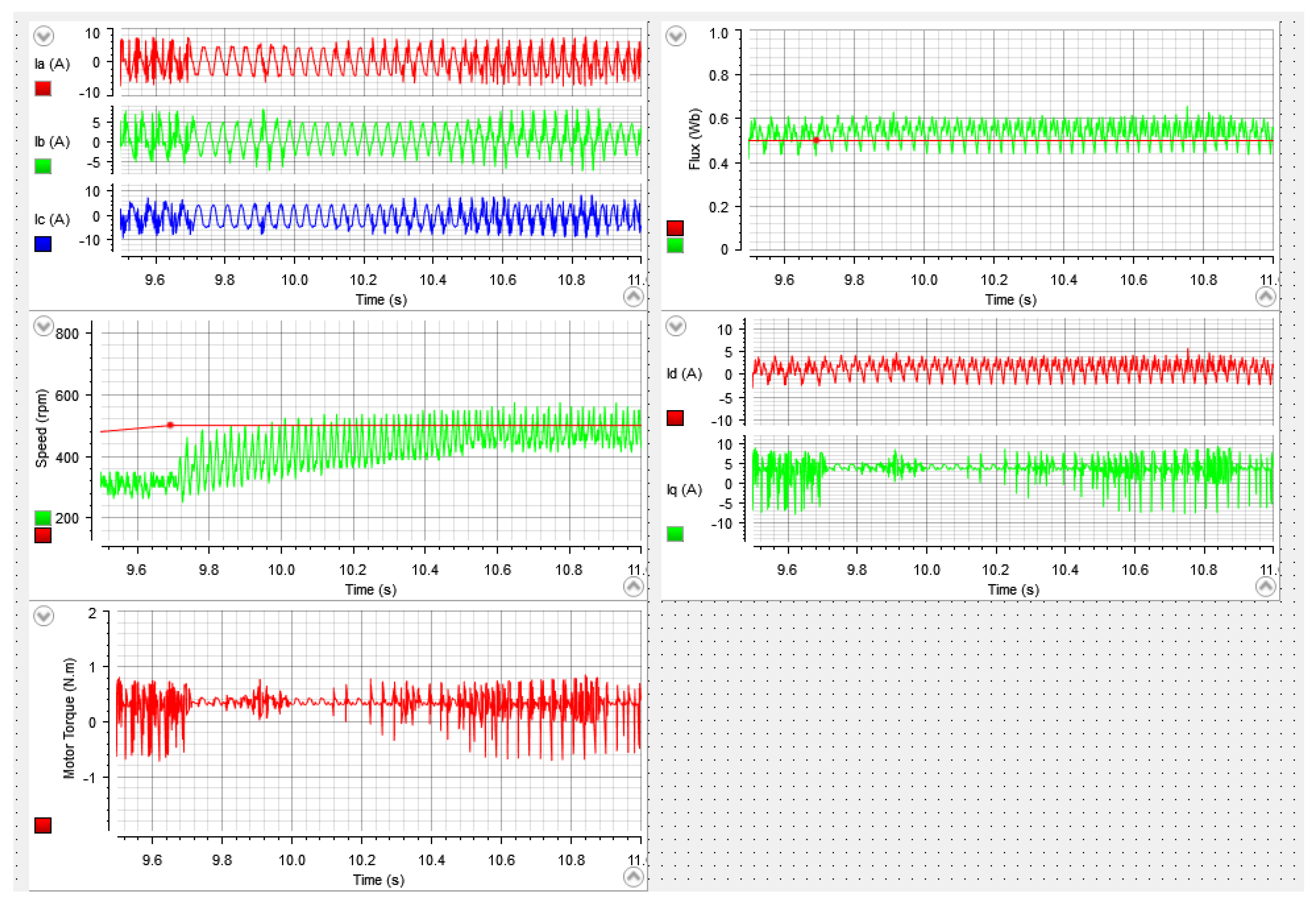Click the up-chevron below the phase currents plot
The height and width of the screenshot is (906, 1316).
point(633,296)
